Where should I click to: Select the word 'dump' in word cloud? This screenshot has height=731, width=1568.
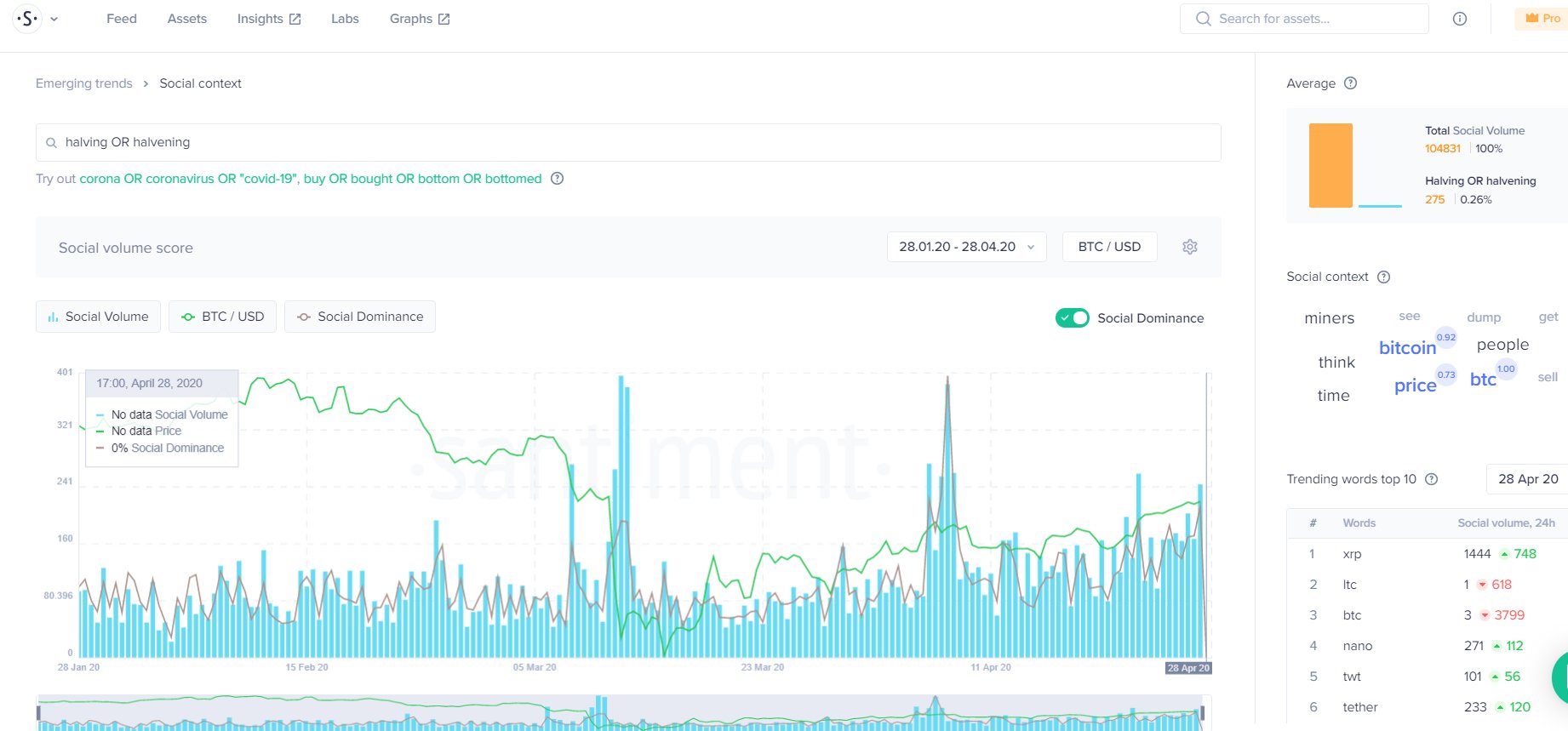click(1484, 317)
